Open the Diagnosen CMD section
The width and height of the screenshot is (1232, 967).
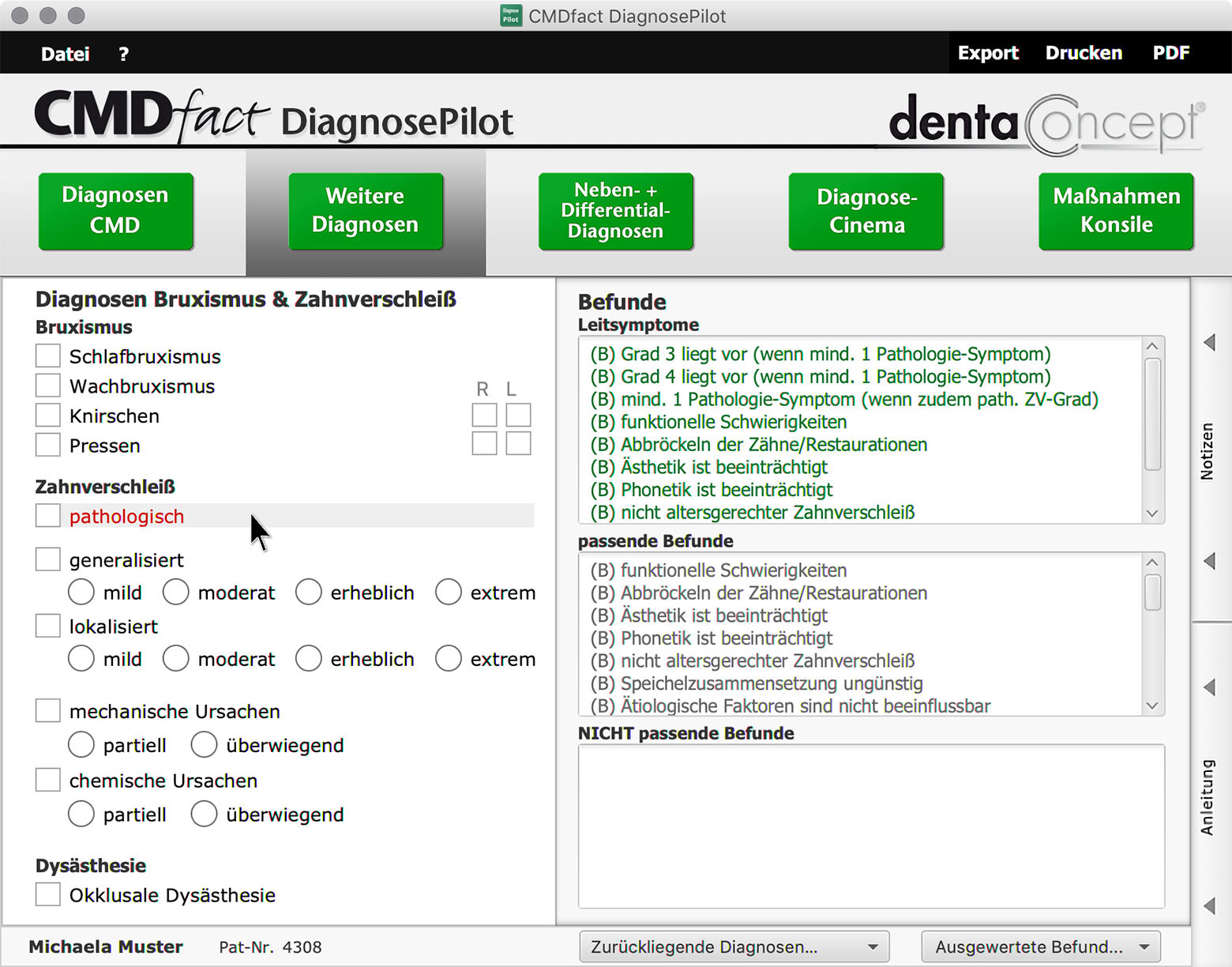point(116,211)
